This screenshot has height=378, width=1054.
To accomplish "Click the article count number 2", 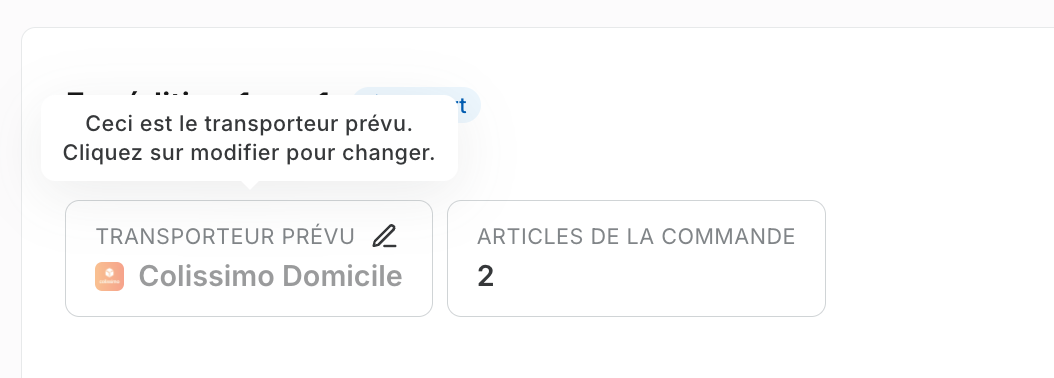I will (x=485, y=276).
